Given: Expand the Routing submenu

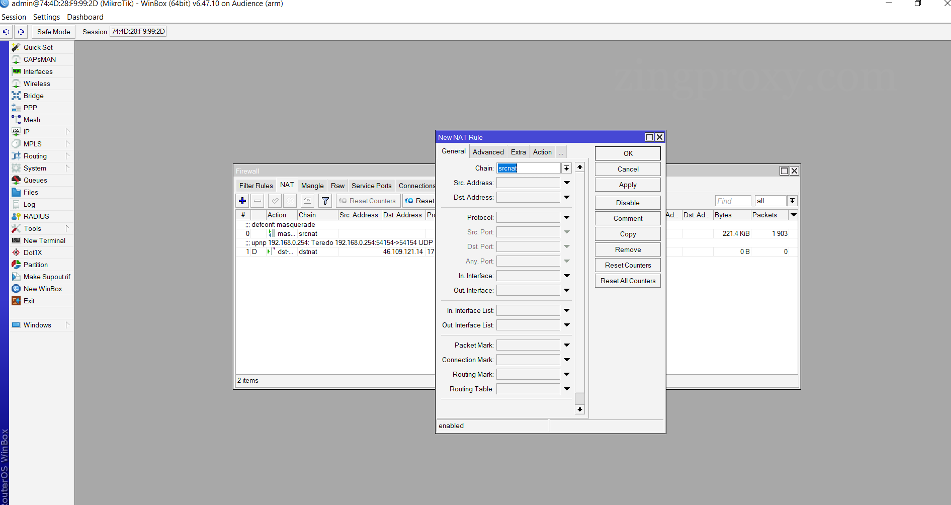Looking at the screenshot, I should click(x=68, y=156).
